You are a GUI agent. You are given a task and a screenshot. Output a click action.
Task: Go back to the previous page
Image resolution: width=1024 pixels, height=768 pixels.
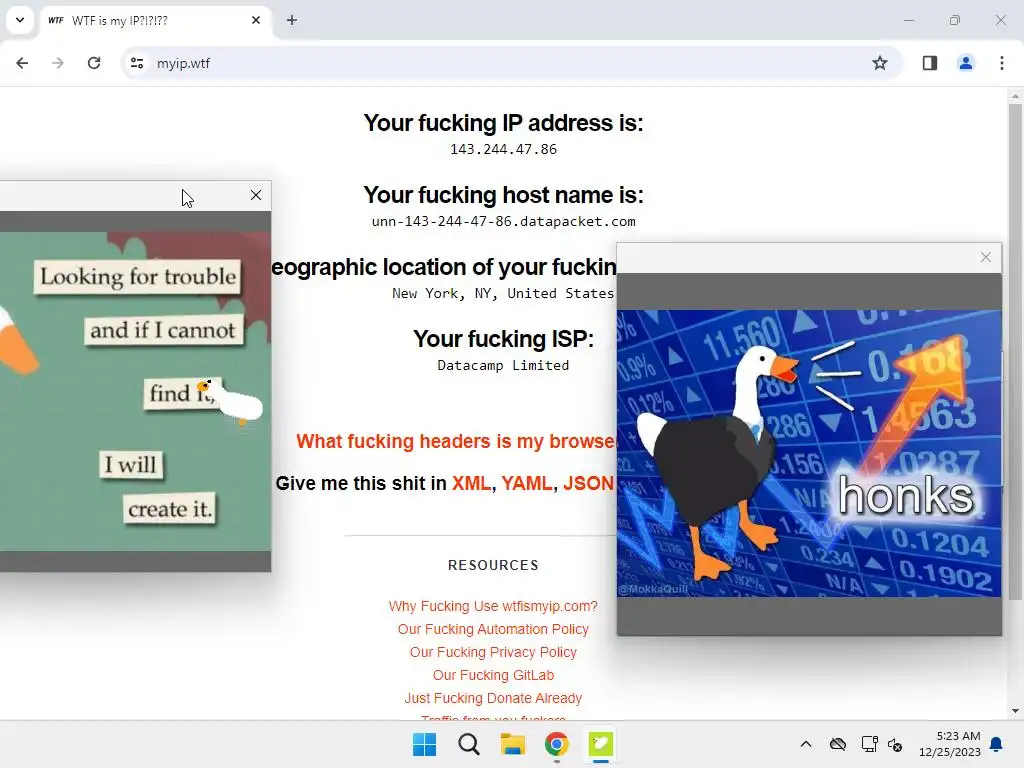(22, 63)
